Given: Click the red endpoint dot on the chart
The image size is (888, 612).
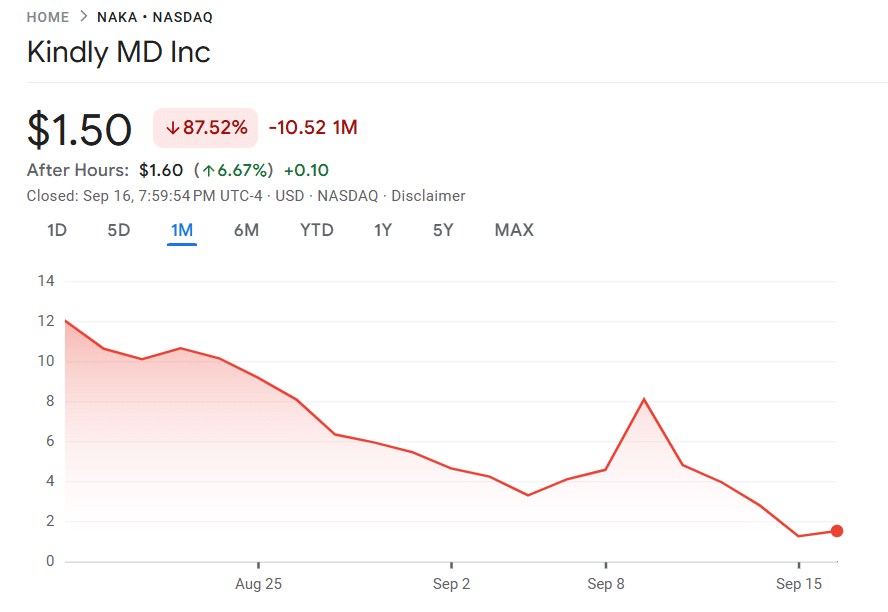Looking at the screenshot, I should (837, 532).
